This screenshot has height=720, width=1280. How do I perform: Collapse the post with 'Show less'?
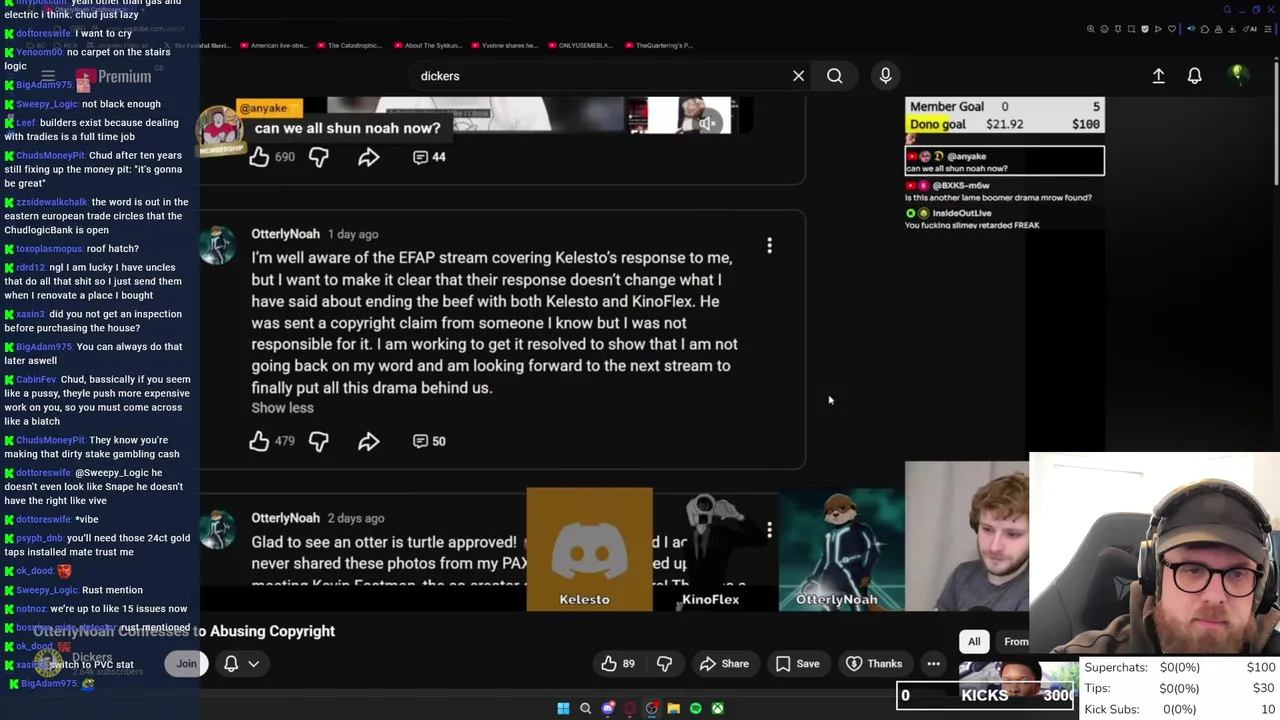coord(282,408)
